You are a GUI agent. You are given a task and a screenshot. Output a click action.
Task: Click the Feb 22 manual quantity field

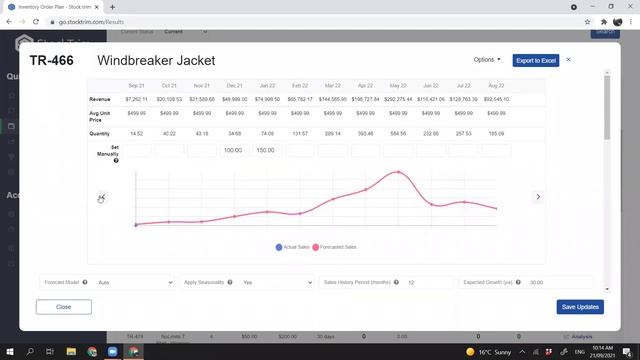[x=300, y=150]
